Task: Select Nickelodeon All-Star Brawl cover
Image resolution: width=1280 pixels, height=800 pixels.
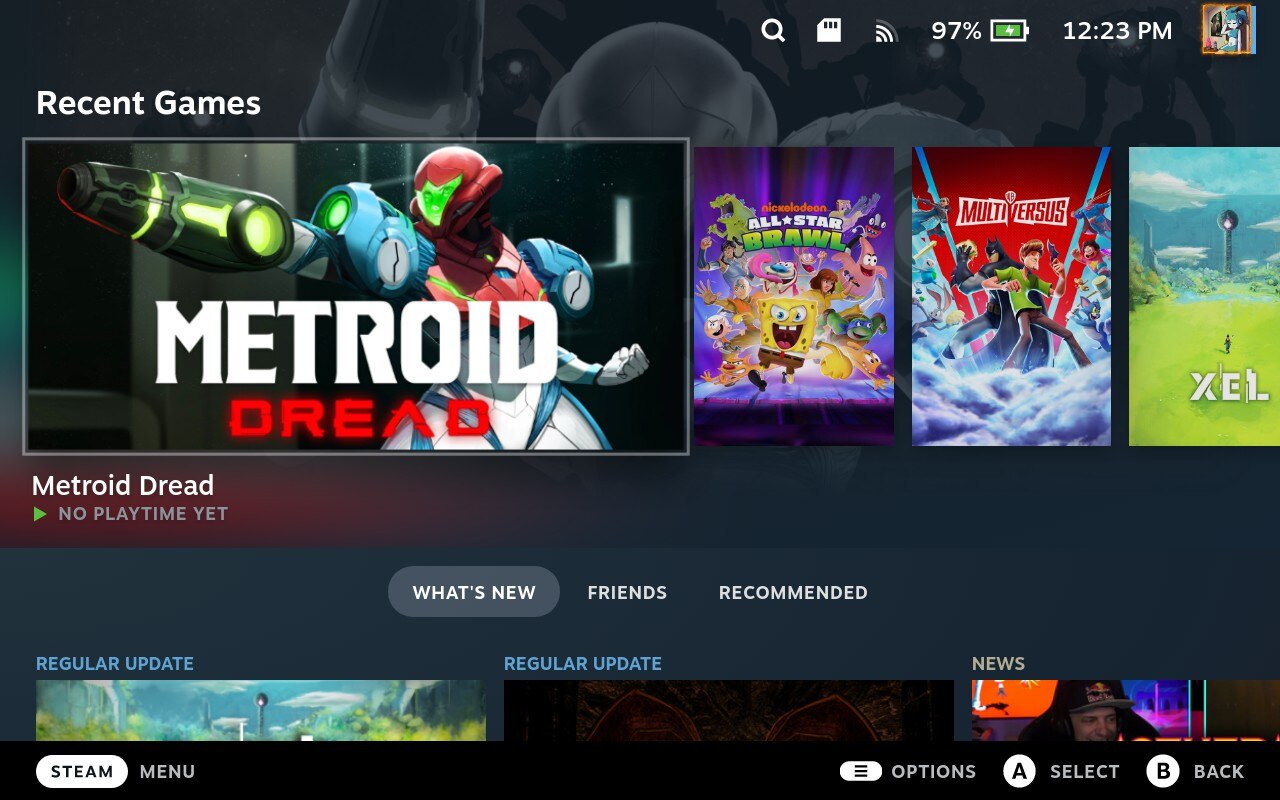Action: point(794,296)
